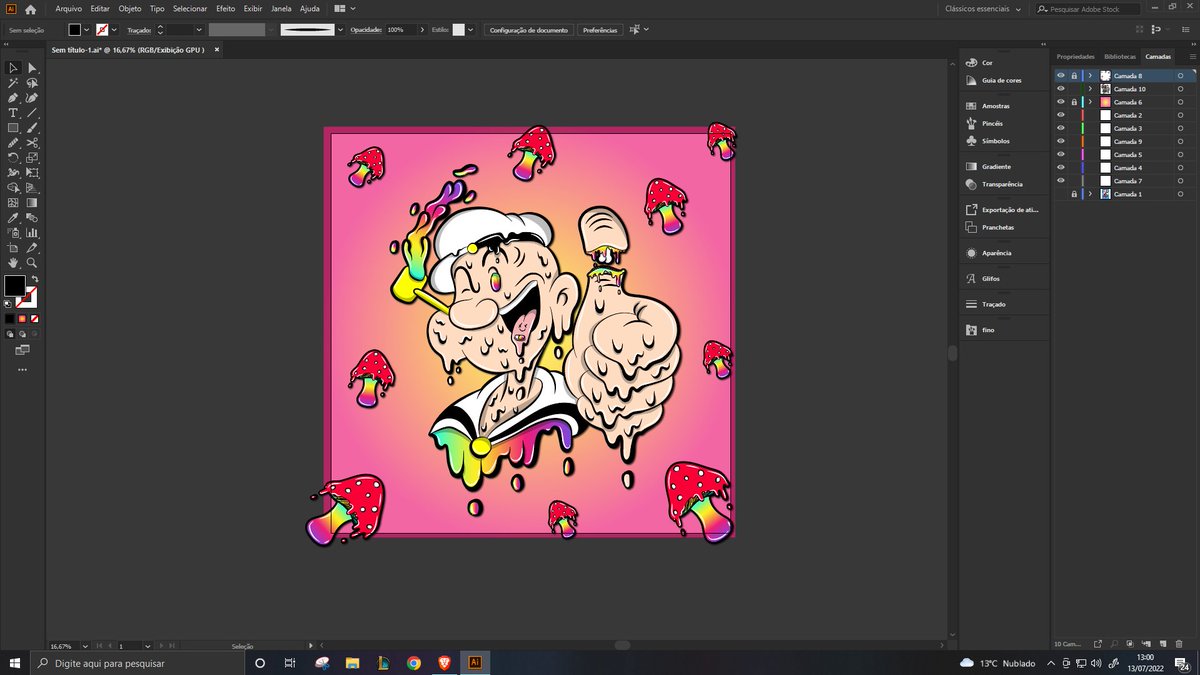Hide layer Camada 3
Image resolution: width=1200 pixels, height=675 pixels.
click(1061, 128)
